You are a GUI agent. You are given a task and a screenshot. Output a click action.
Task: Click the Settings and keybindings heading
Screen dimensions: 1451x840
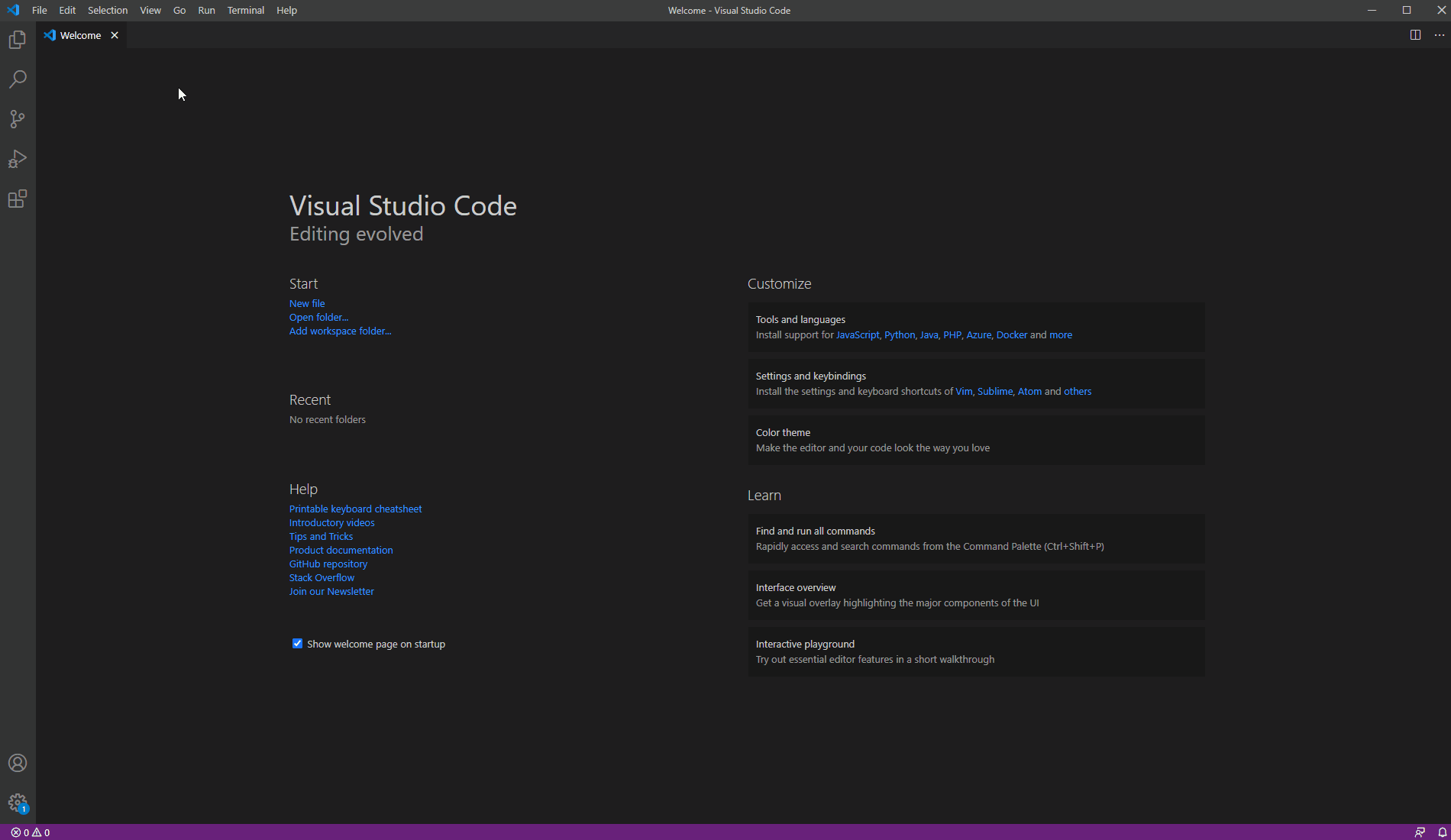(811, 376)
